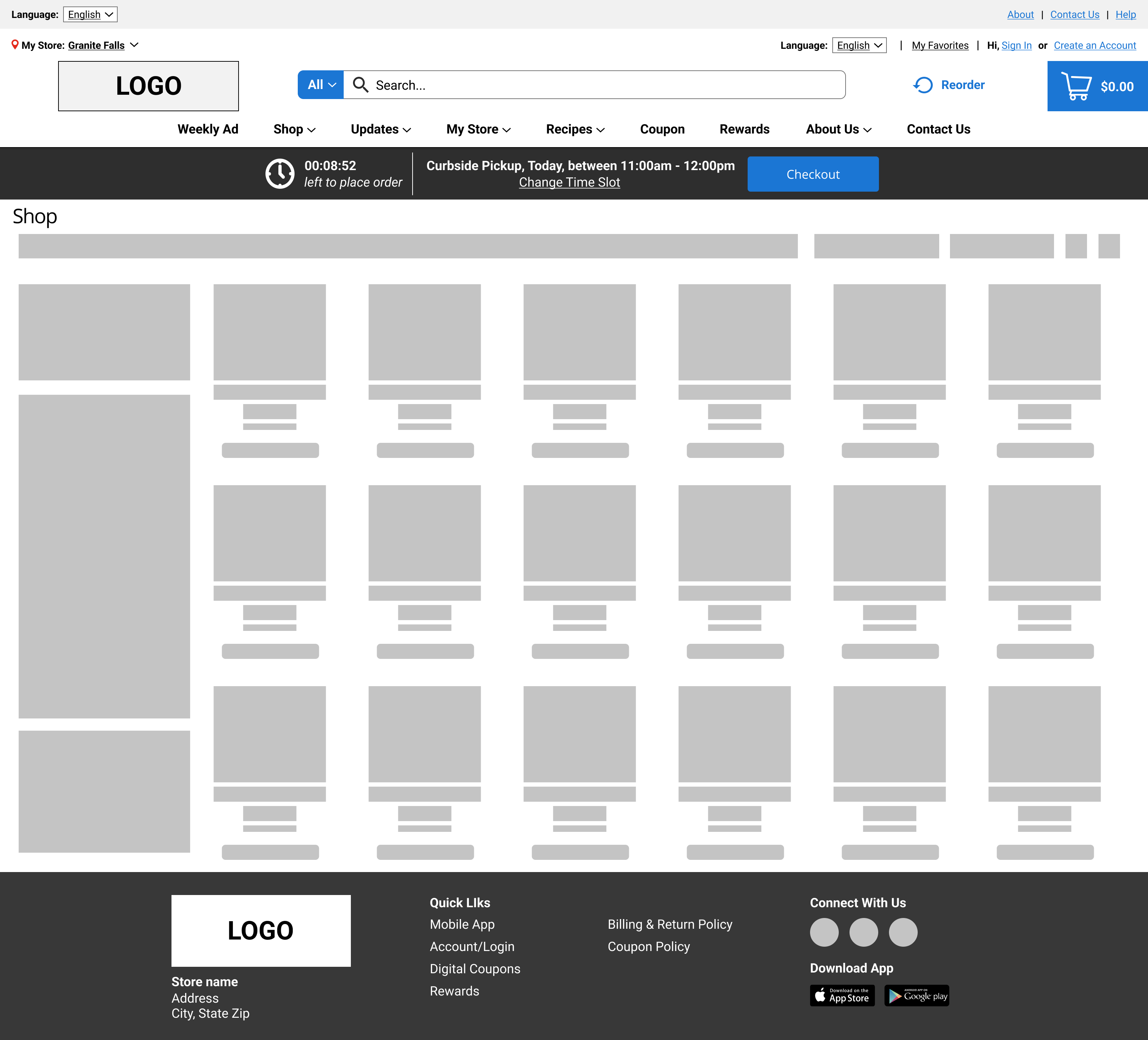Viewport: 1148px width, 1040px height.
Task: Open Coupon Policy footer link
Action: (x=649, y=947)
